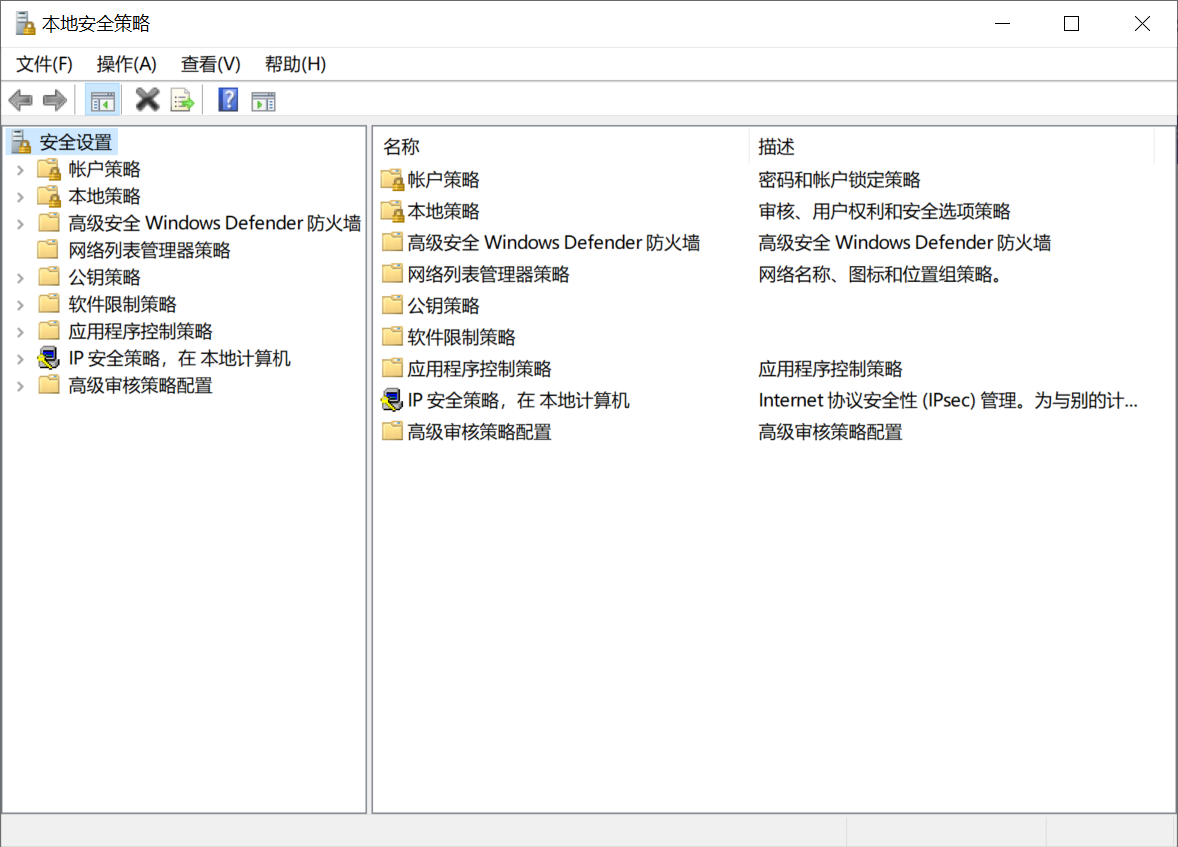Select 软件限制策略 name in the list
1178x847 pixels.
tap(461, 337)
